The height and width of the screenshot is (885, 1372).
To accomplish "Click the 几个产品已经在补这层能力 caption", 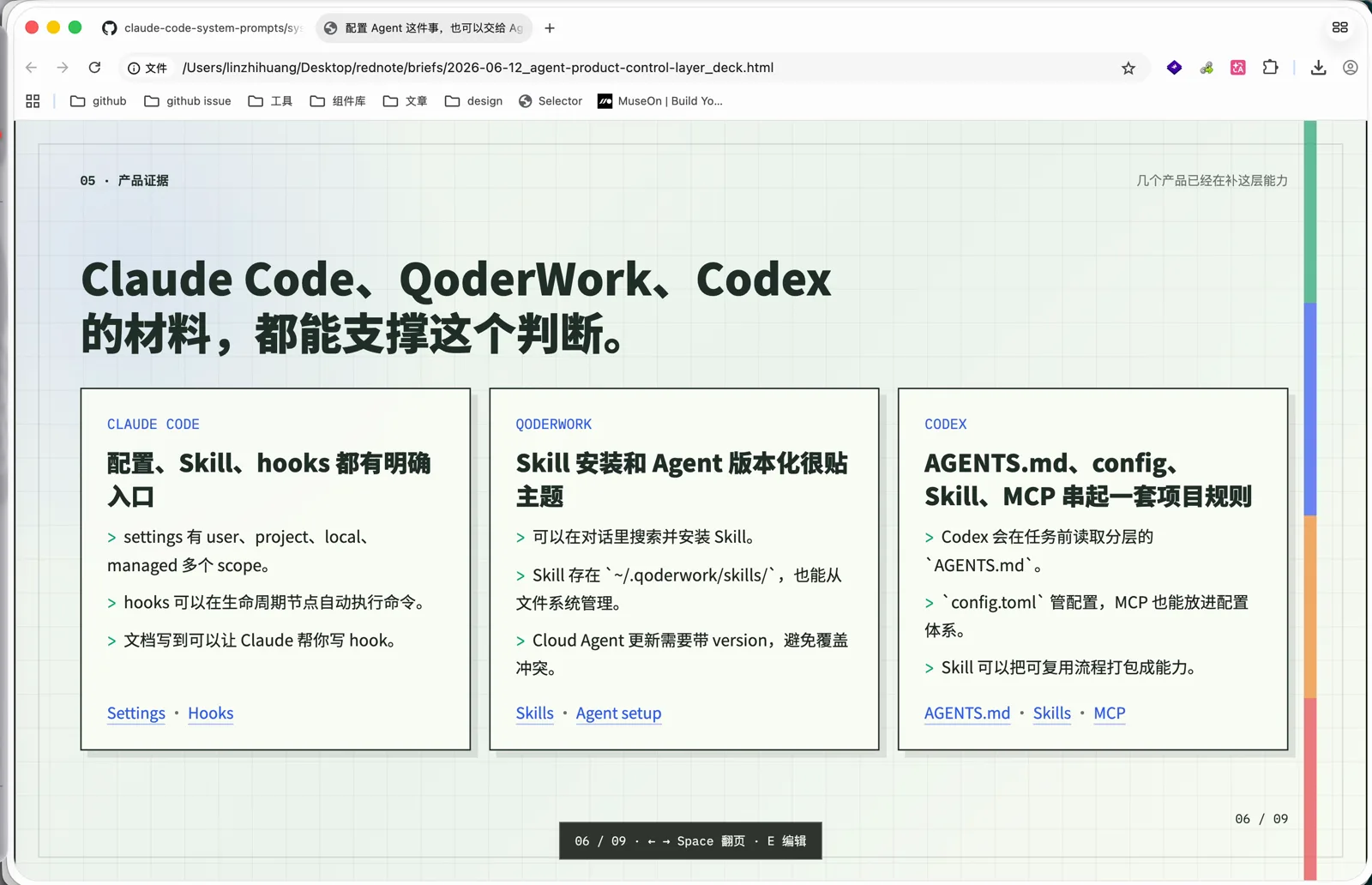I will (1212, 181).
